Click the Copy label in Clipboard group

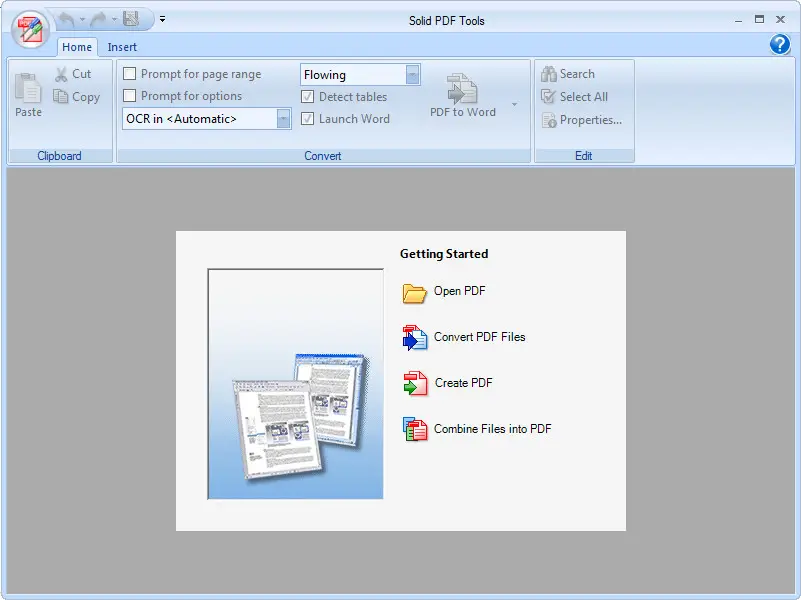86,97
